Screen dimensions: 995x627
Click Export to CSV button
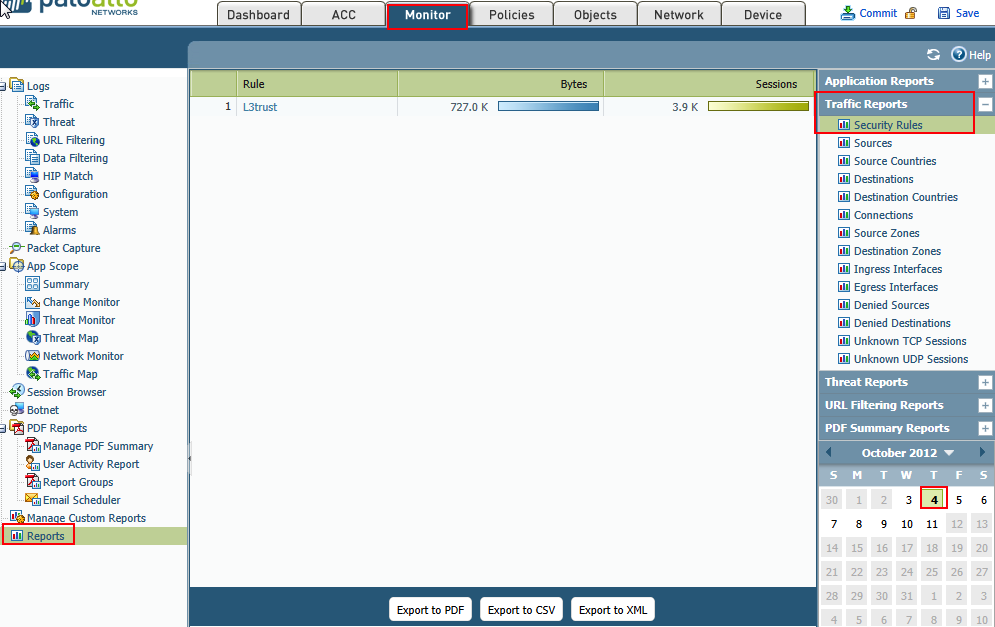coord(522,610)
